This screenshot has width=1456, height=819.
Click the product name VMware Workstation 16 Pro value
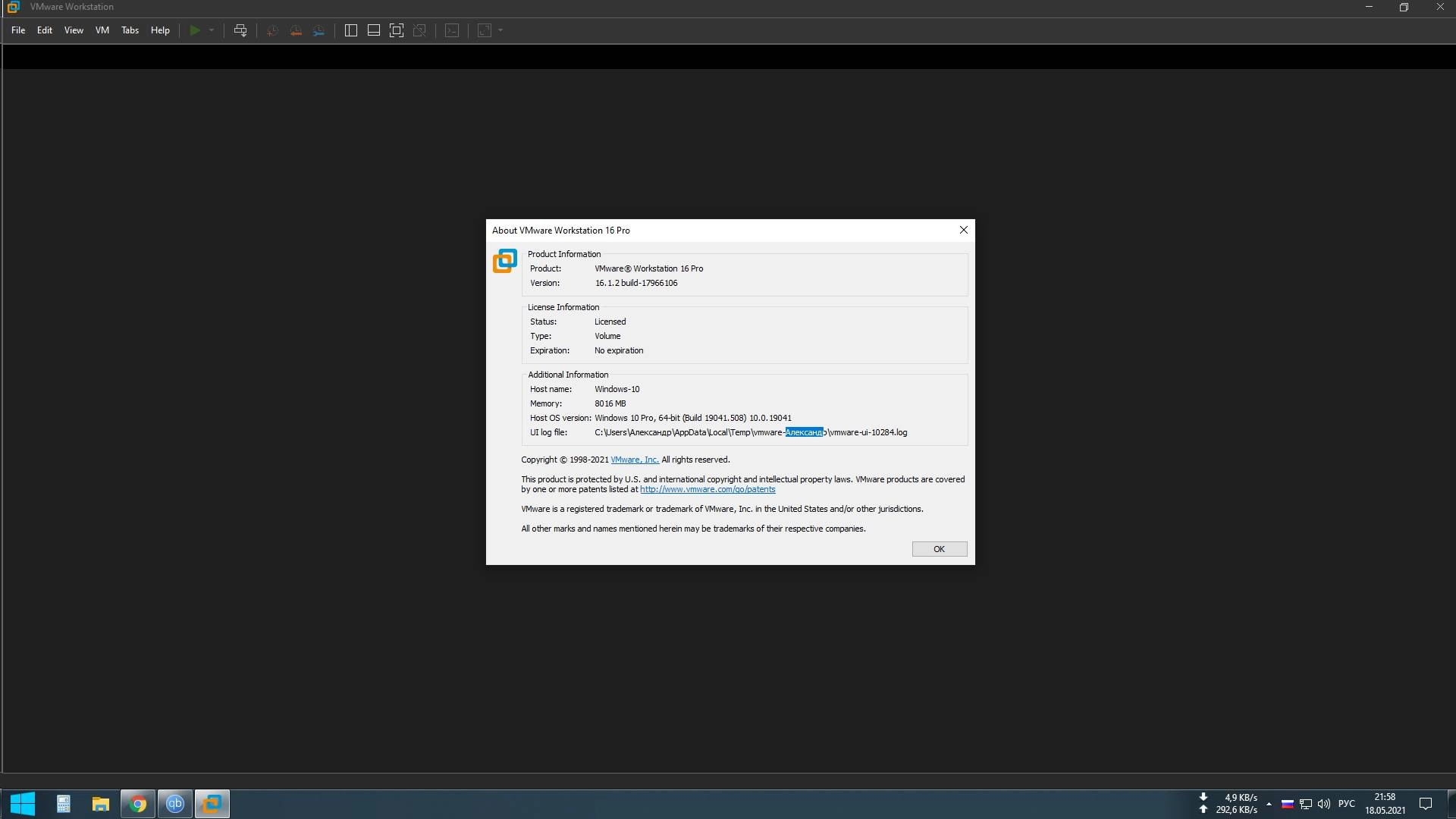tap(649, 268)
